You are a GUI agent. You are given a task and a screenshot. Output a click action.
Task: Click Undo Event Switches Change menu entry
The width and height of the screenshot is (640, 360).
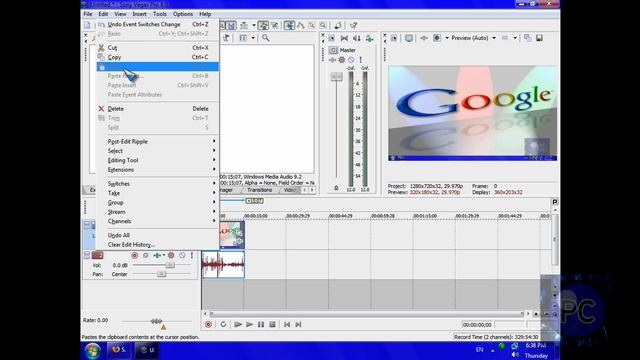pyautogui.click(x=157, y=24)
